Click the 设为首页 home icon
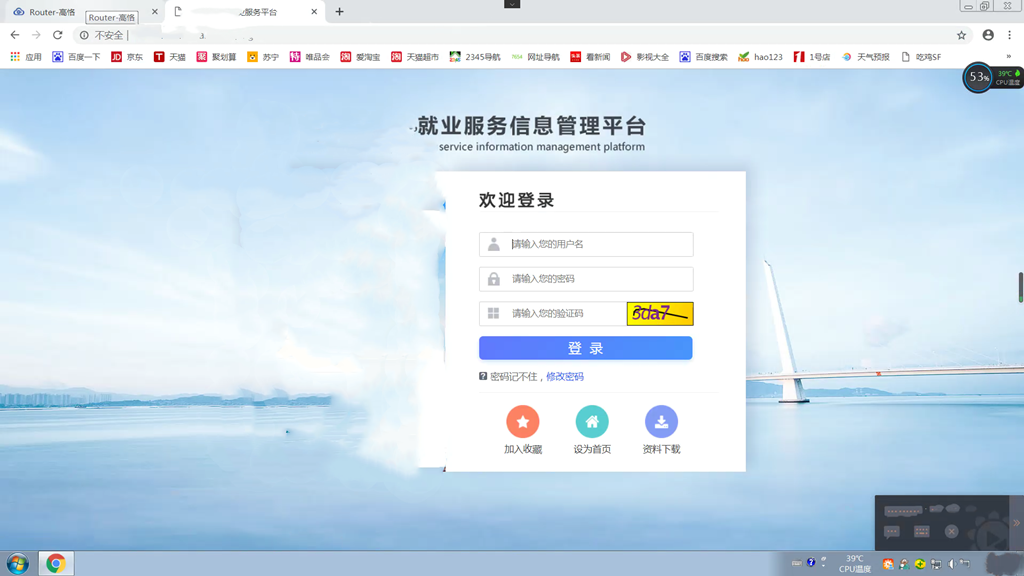Viewport: 1024px width, 576px height. pos(592,422)
